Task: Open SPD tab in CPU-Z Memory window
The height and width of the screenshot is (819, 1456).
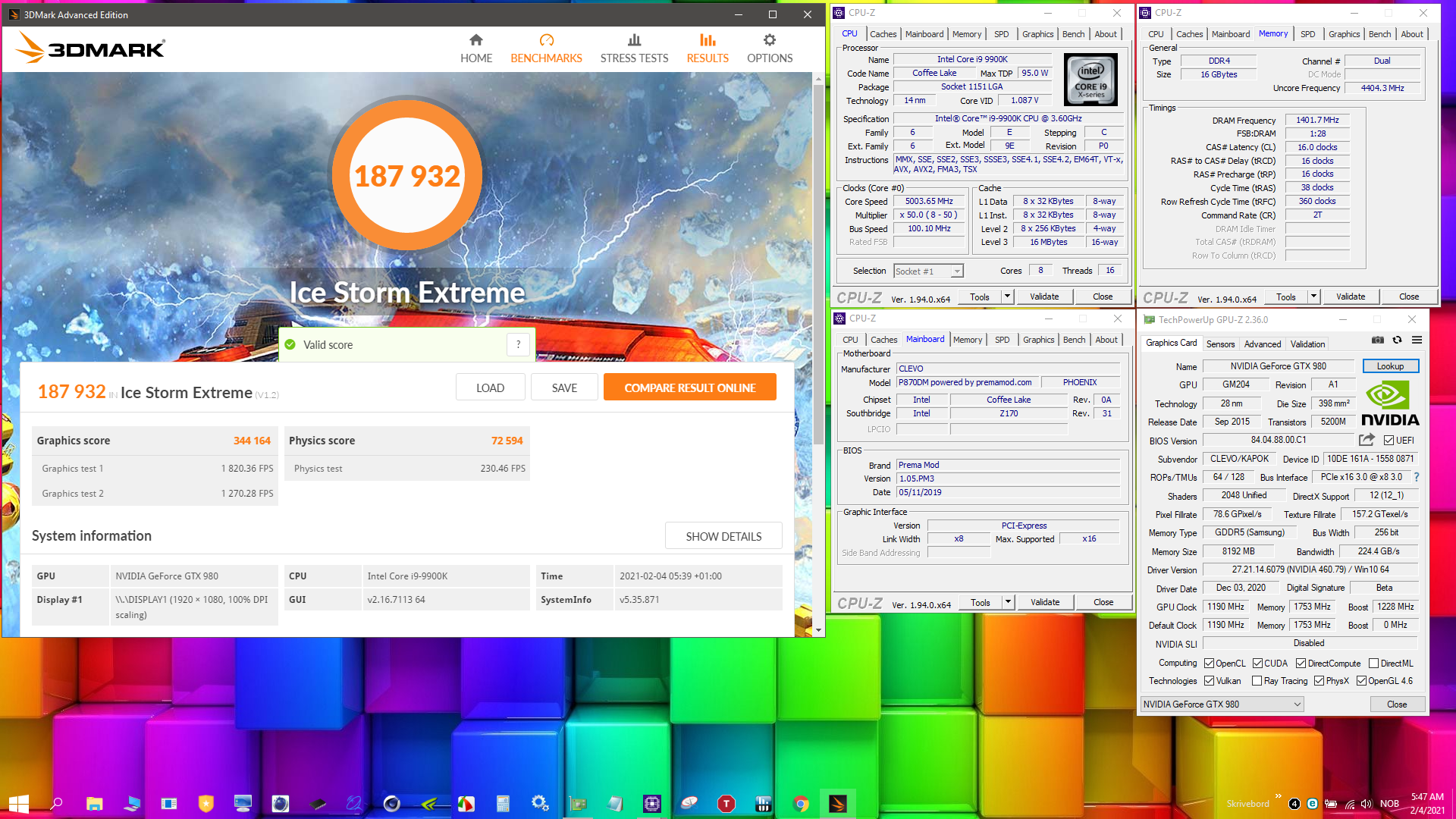Action: [1307, 34]
